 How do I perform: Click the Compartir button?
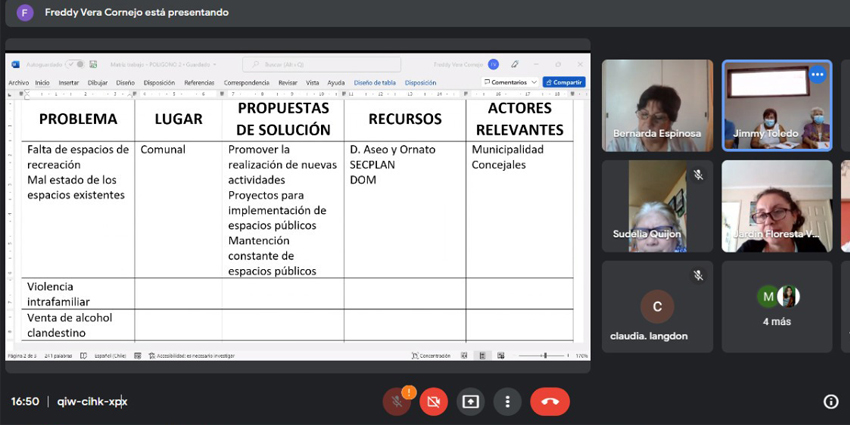click(x=564, y=83)
